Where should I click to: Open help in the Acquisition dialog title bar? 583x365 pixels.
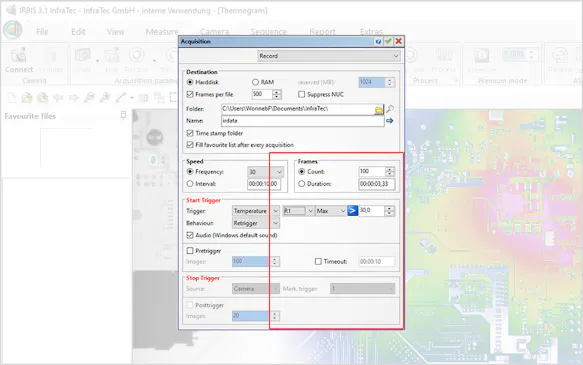(378, 41)
